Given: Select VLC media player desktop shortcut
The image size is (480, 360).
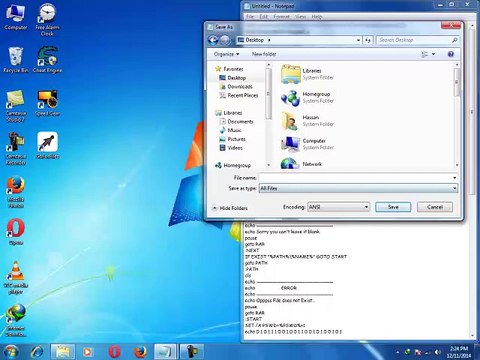Looking at the screenshot, I should (15, 278).
